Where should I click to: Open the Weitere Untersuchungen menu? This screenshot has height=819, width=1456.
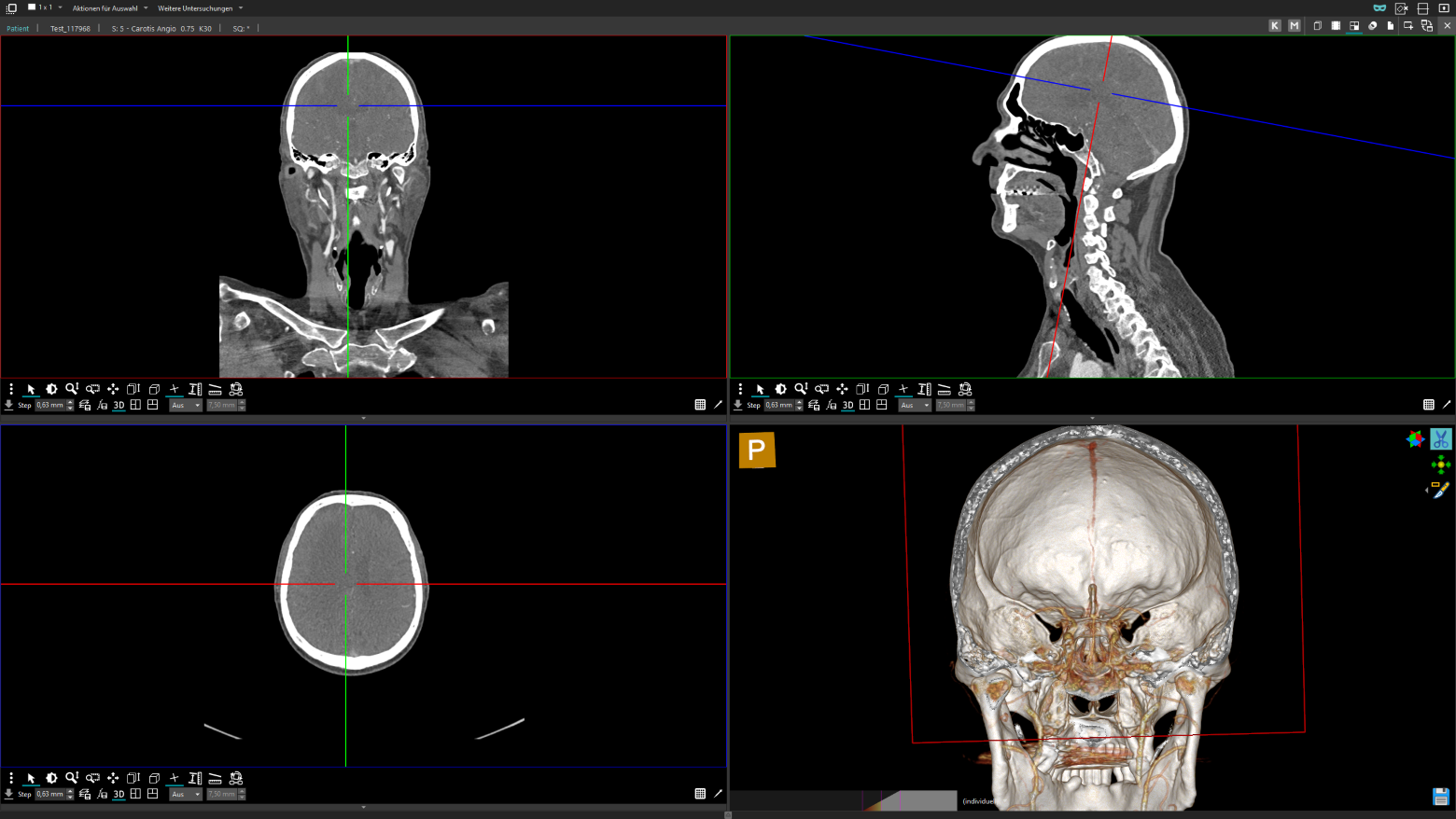(200, 8)
